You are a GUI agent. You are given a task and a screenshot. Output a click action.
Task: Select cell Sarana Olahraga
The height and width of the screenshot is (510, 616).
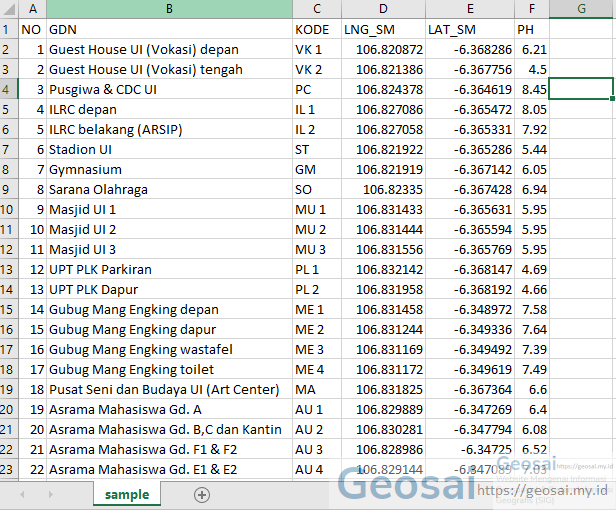pos(169,189)
